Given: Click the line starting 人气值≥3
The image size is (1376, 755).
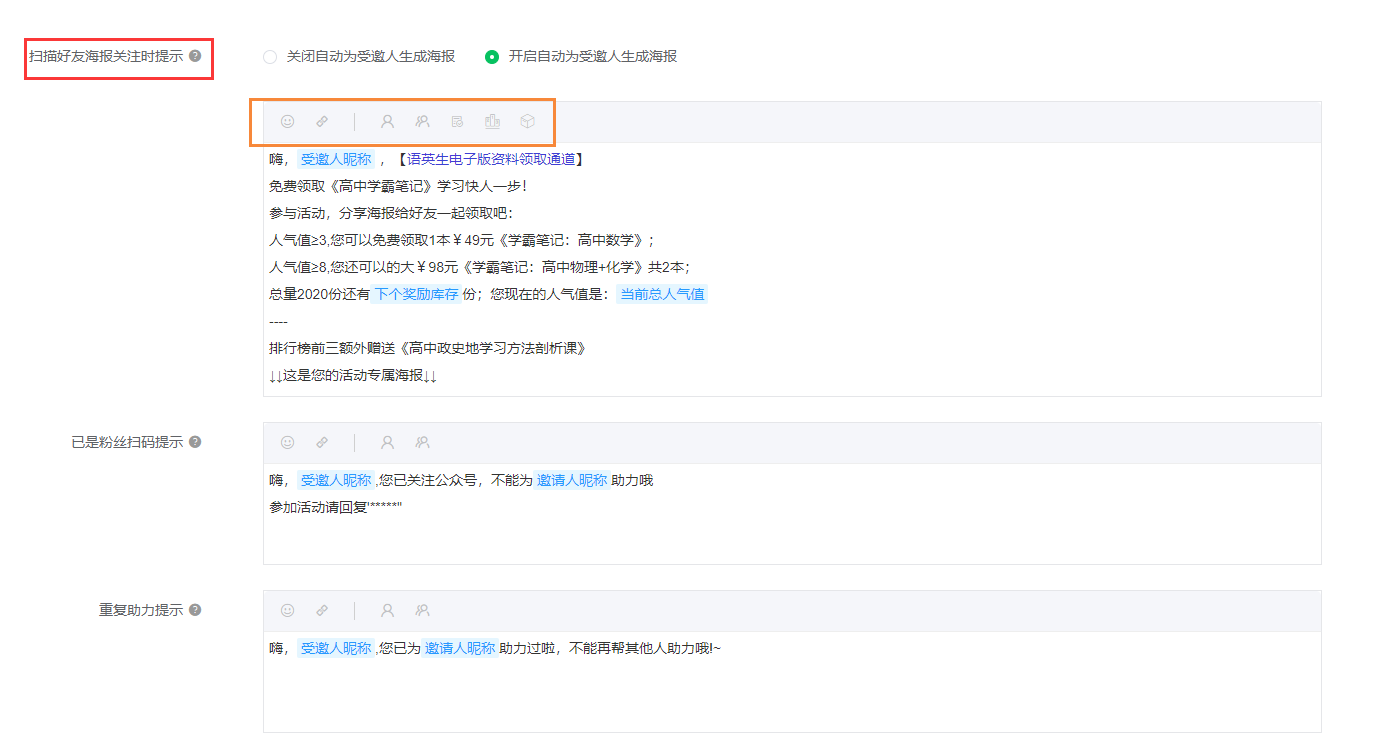Looking at the screenshot, I should pos(462,240).
